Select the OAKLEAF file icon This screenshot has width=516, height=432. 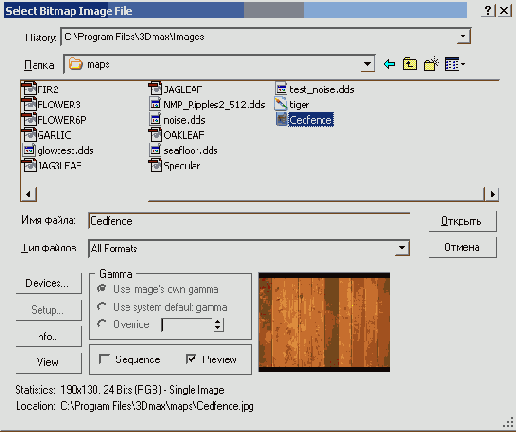(155, 135)
